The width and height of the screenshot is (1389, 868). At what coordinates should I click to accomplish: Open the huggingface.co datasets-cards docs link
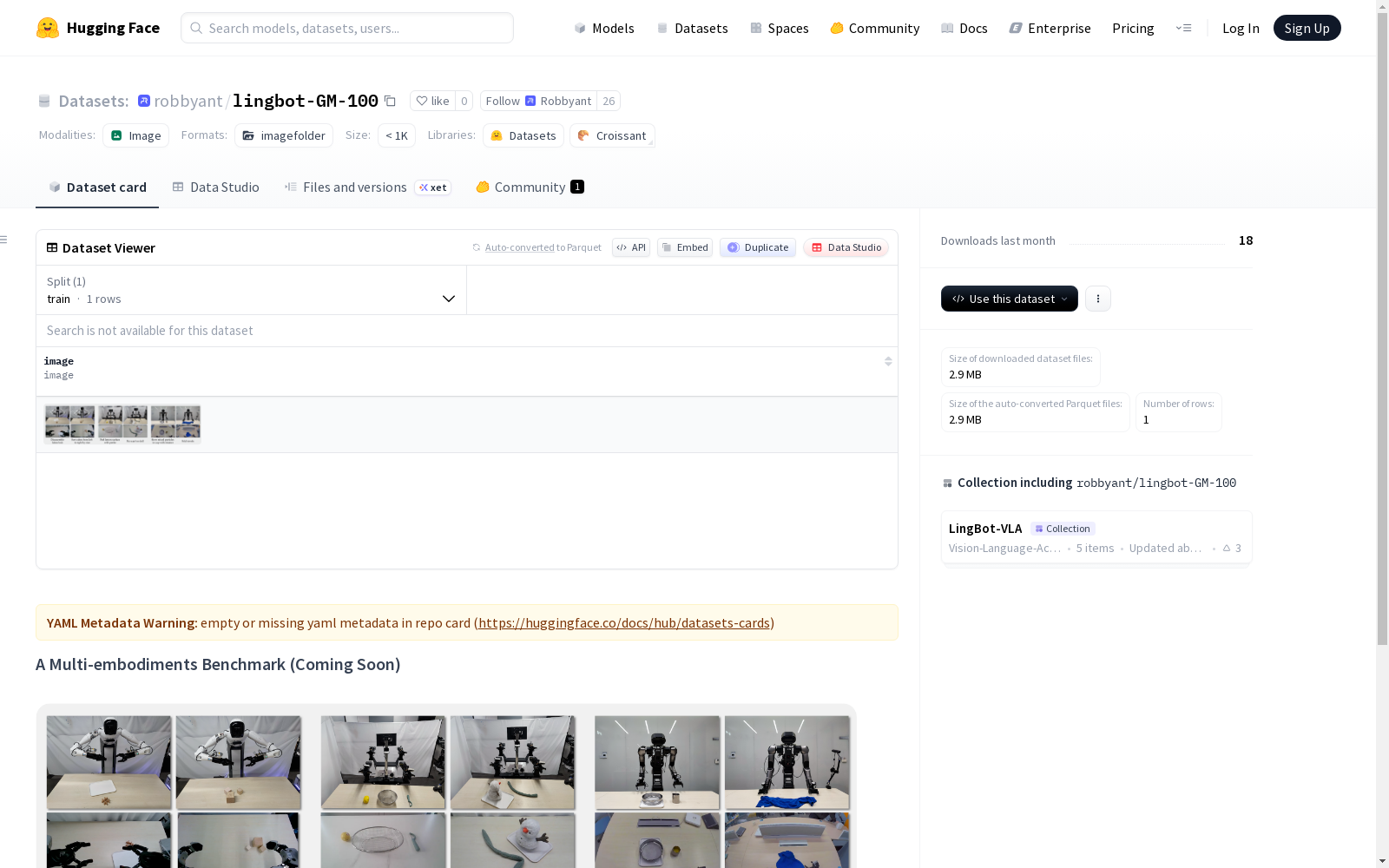point(624,622)
